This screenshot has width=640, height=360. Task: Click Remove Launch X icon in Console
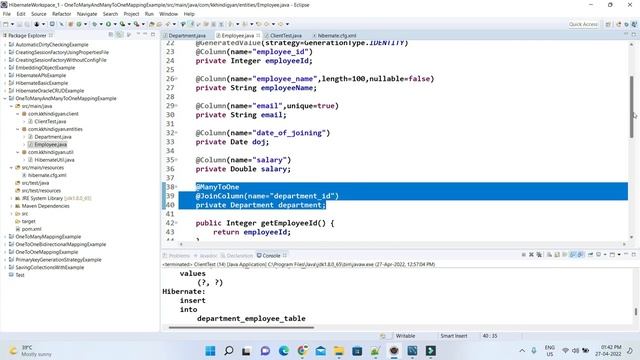pyautogui.click(x=531, y=255)
